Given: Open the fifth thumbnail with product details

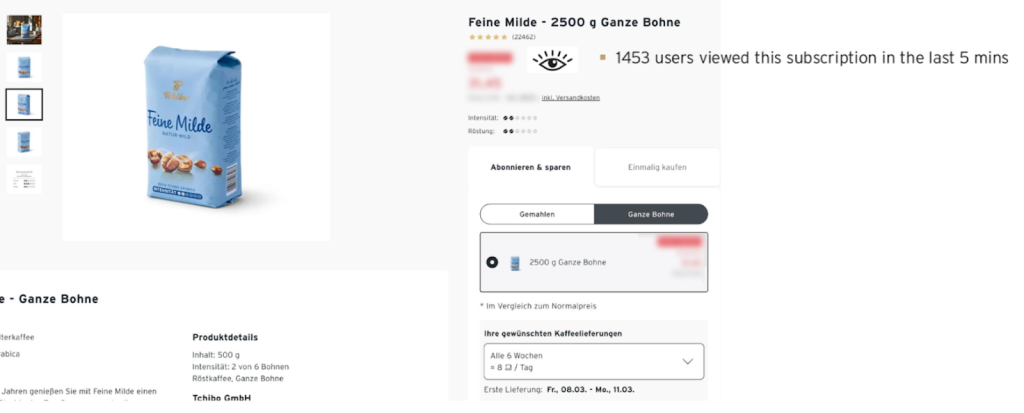Looking at the screenshot, I should click(x=24, y=178).
